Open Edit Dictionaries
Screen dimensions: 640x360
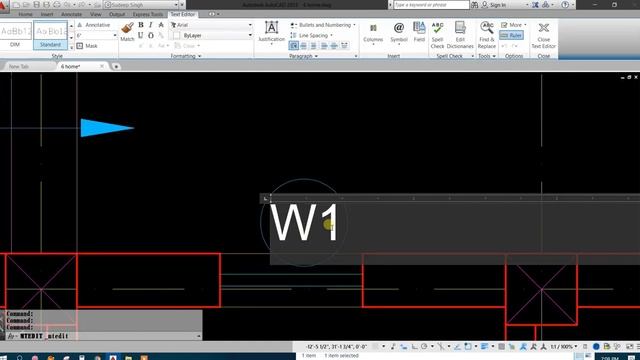(460, 35)
